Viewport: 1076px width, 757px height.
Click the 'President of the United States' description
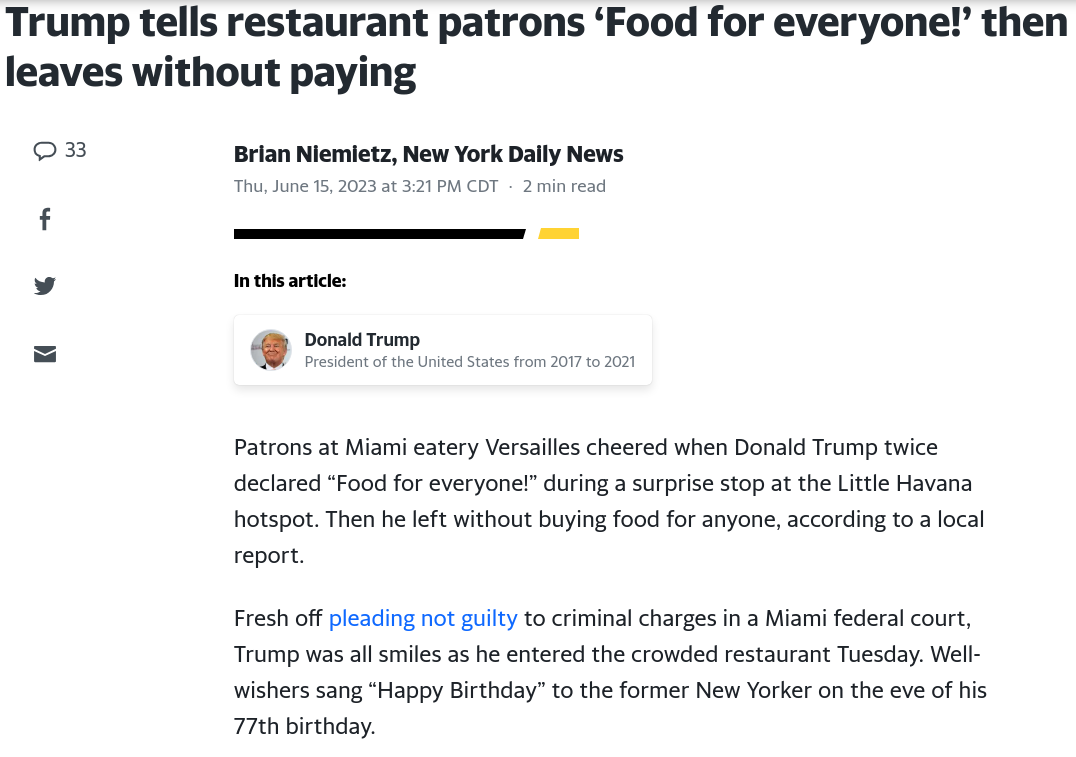[469, 362]
